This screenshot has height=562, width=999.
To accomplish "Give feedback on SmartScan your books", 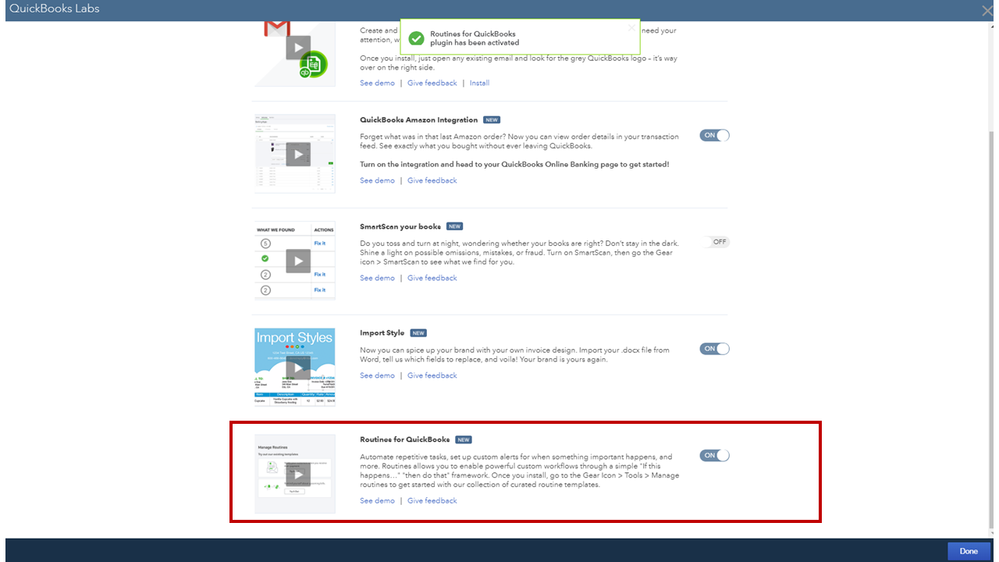I will point(432,278).
